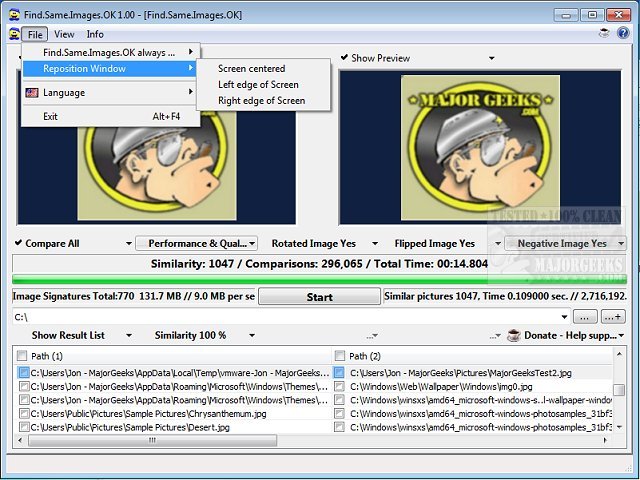Image resolution: width=640 pixels, height=480 pixels.
Task: Open the Show Preview dropdown arrow
Action: 491,58
